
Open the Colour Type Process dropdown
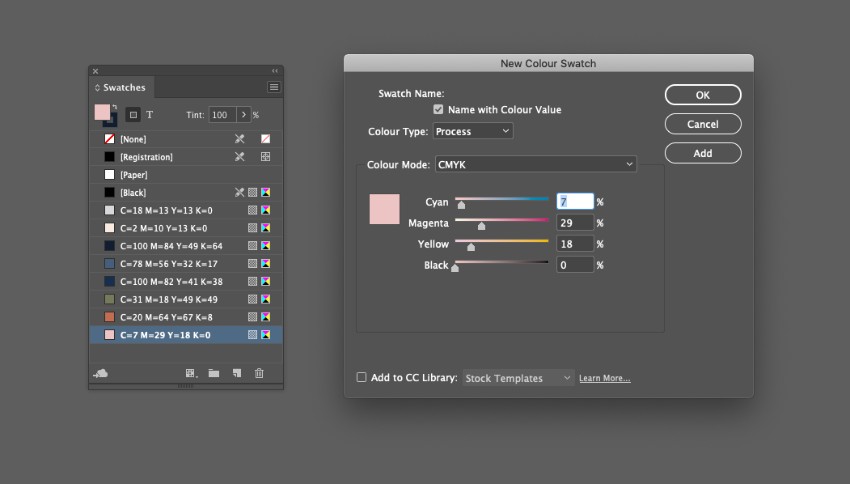473,131
